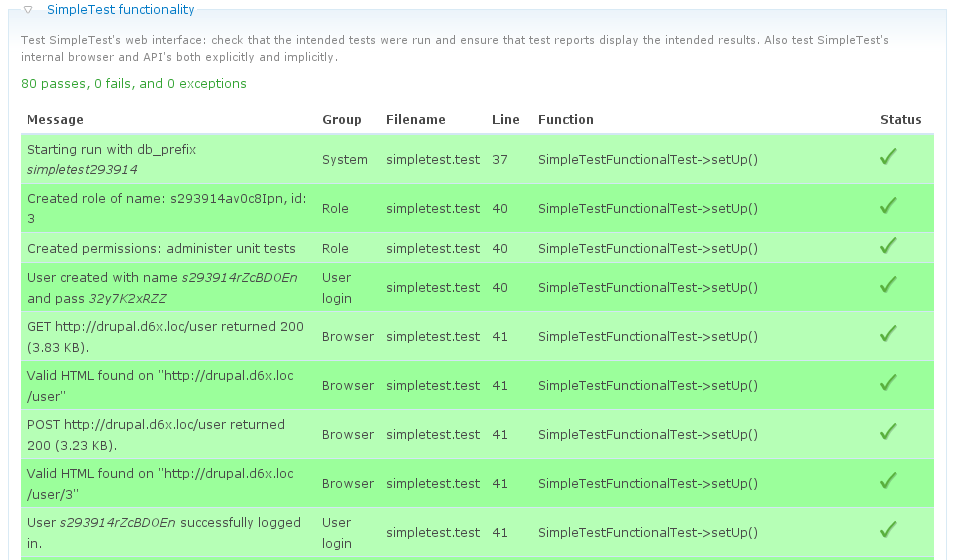The image size is (953, 560).
Task: Click 'Created role of name: s293914av0c8Ipn' message
Action: coord(167,209)
